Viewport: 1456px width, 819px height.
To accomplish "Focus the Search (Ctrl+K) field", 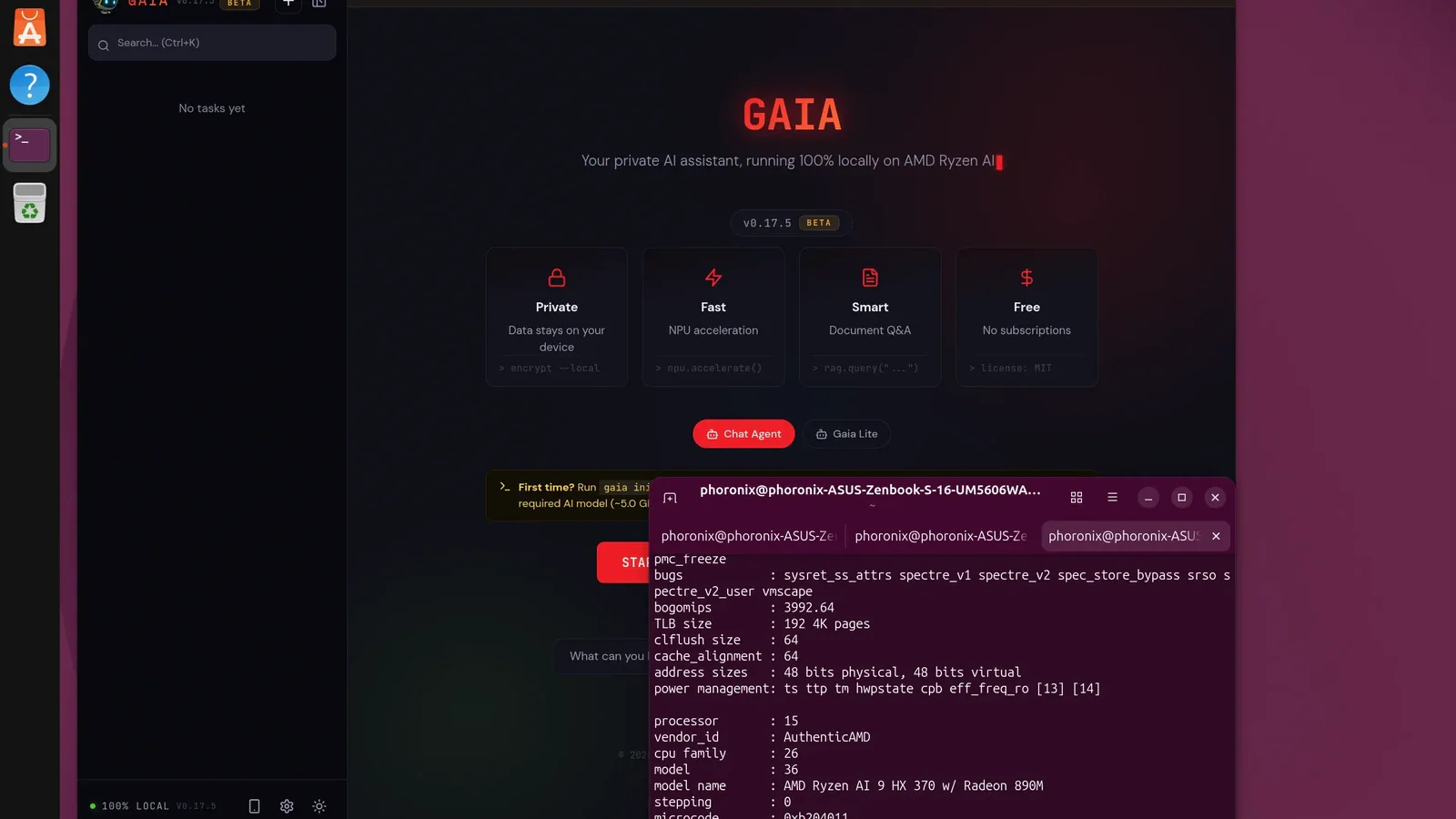I will pyautogui.click(x=212, y=43).
